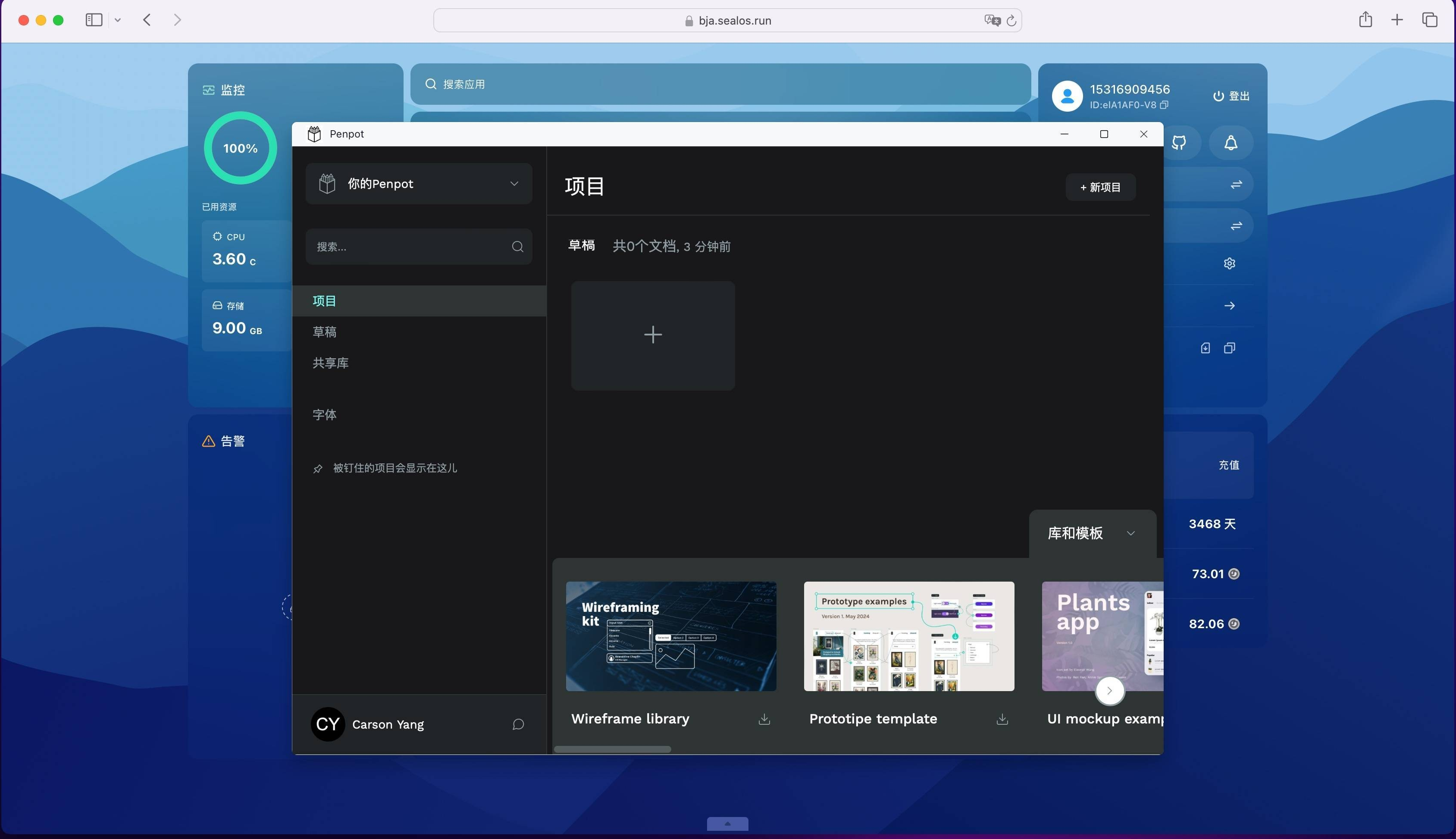Maximize the Penpot window
Viewport: 1456px width, 839px height.
point(1104,134)
